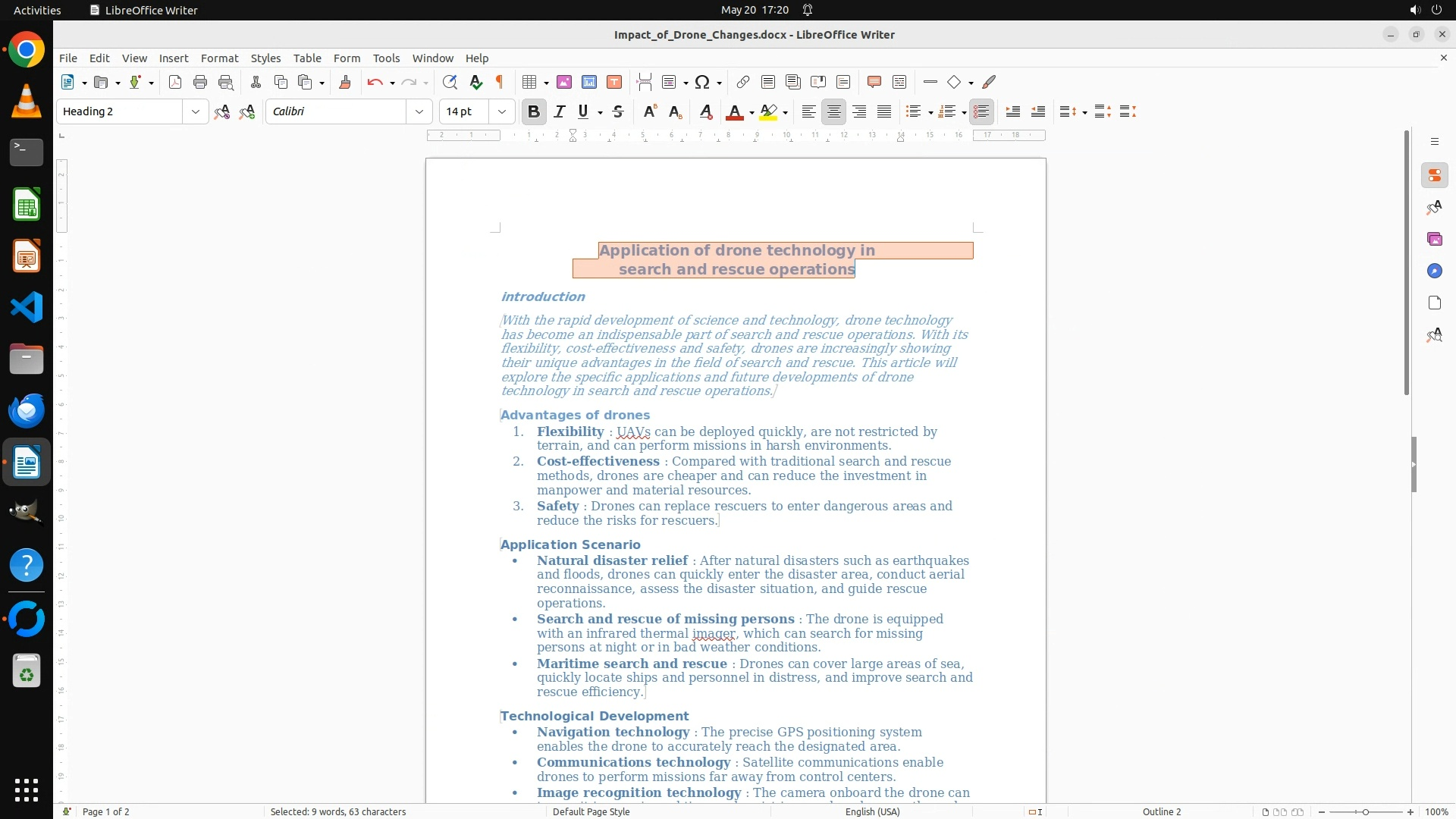Open Visual Studio Code from dock
This screenshot has width=1456, height=819.
click(27, 308)
